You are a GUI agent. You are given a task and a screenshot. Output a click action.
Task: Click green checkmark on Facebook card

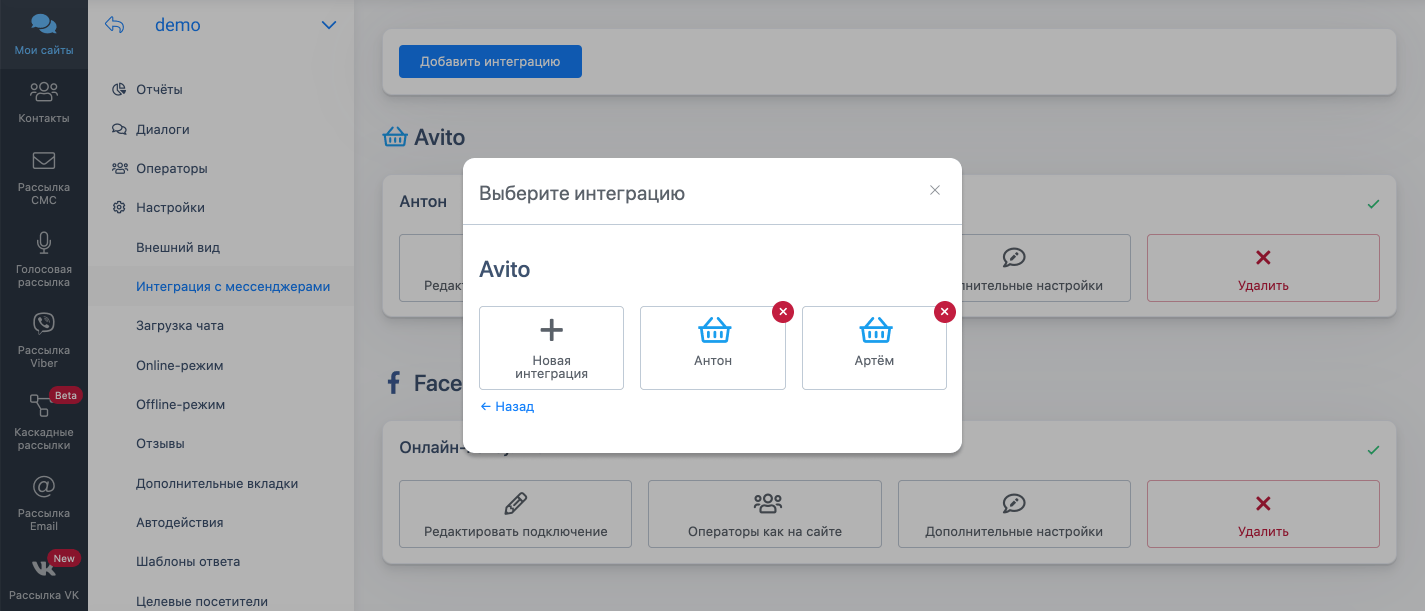pyautogui.click(x=1373, y=450)
